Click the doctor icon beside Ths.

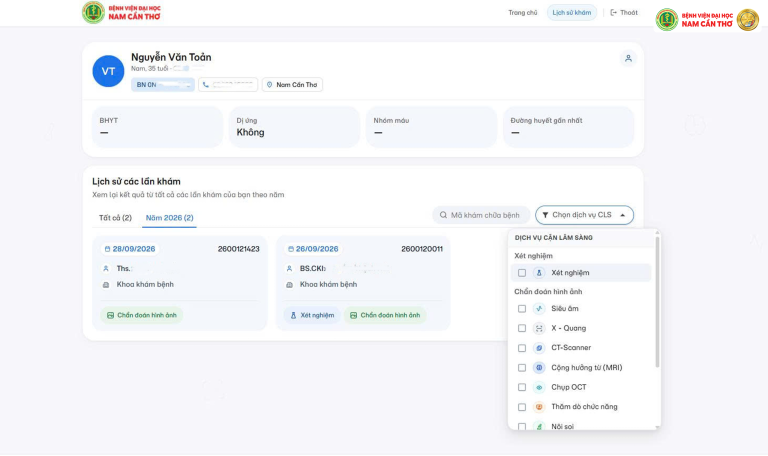(106, 268)
